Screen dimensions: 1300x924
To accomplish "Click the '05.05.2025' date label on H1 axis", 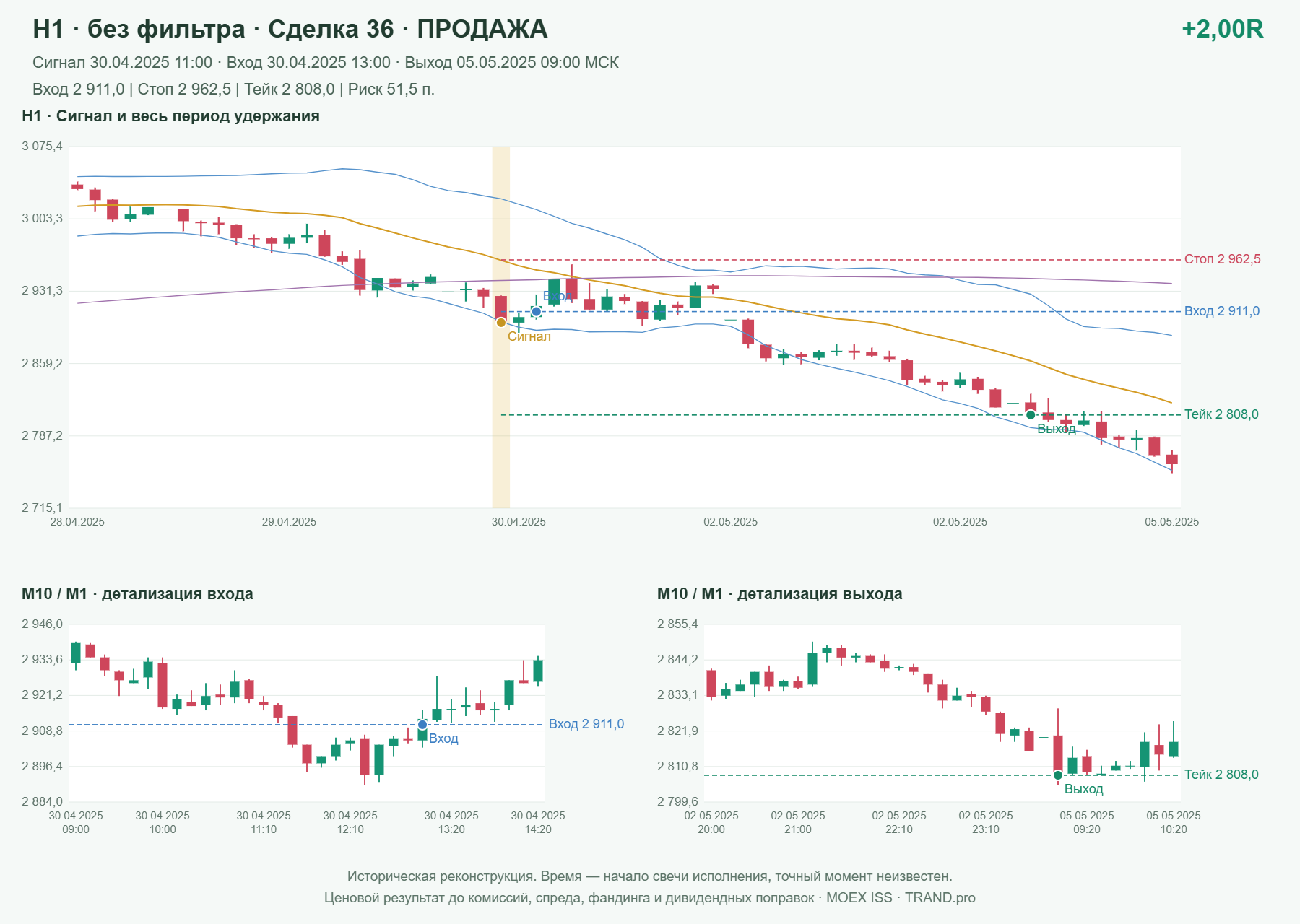I will pos(1171,522).
